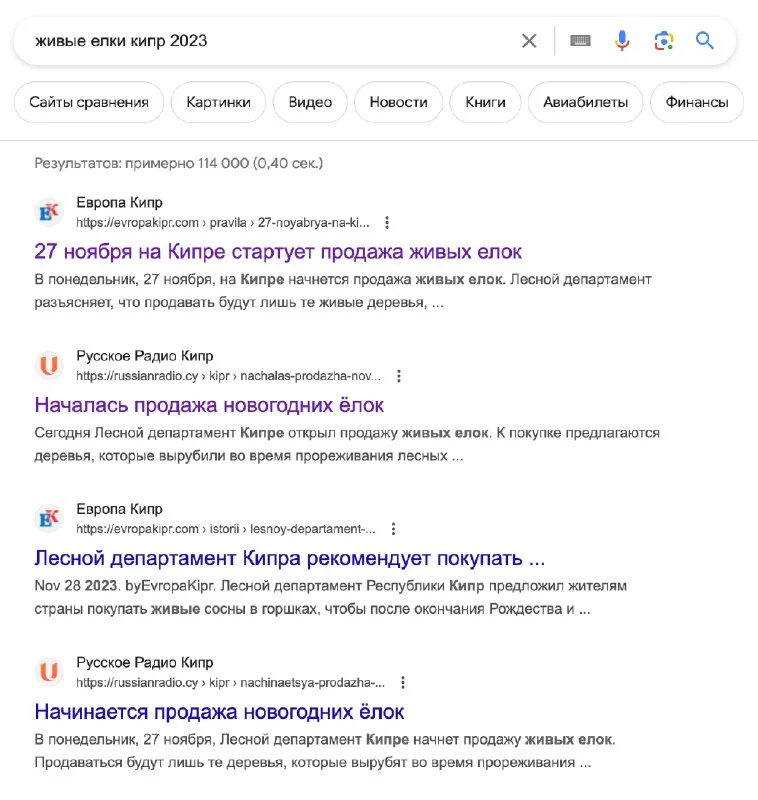Open three-dot menu beside russianradio.cy nachinaetsya-prodazha result
The width and height of the screenshot is (758, 800).
coord(403,683)
